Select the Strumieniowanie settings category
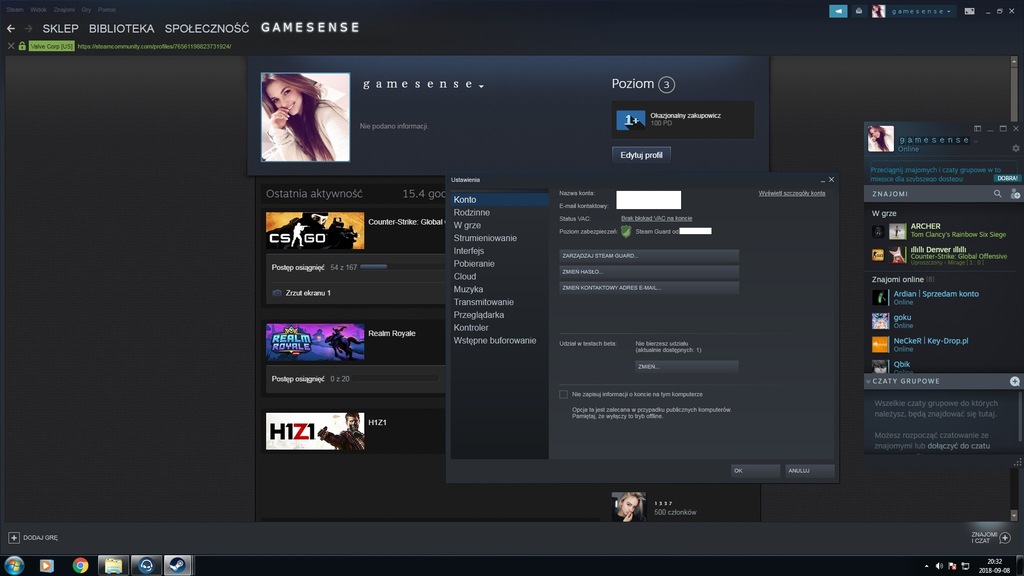This screenshot has height=576, width=1024. point(500,238)
